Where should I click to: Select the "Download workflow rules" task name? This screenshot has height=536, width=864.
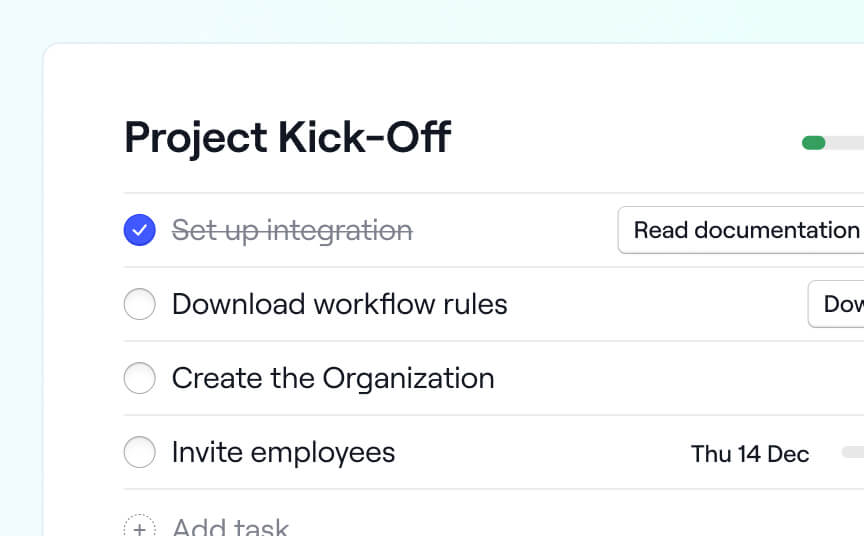pyautogui.click(x=339, y=304)
